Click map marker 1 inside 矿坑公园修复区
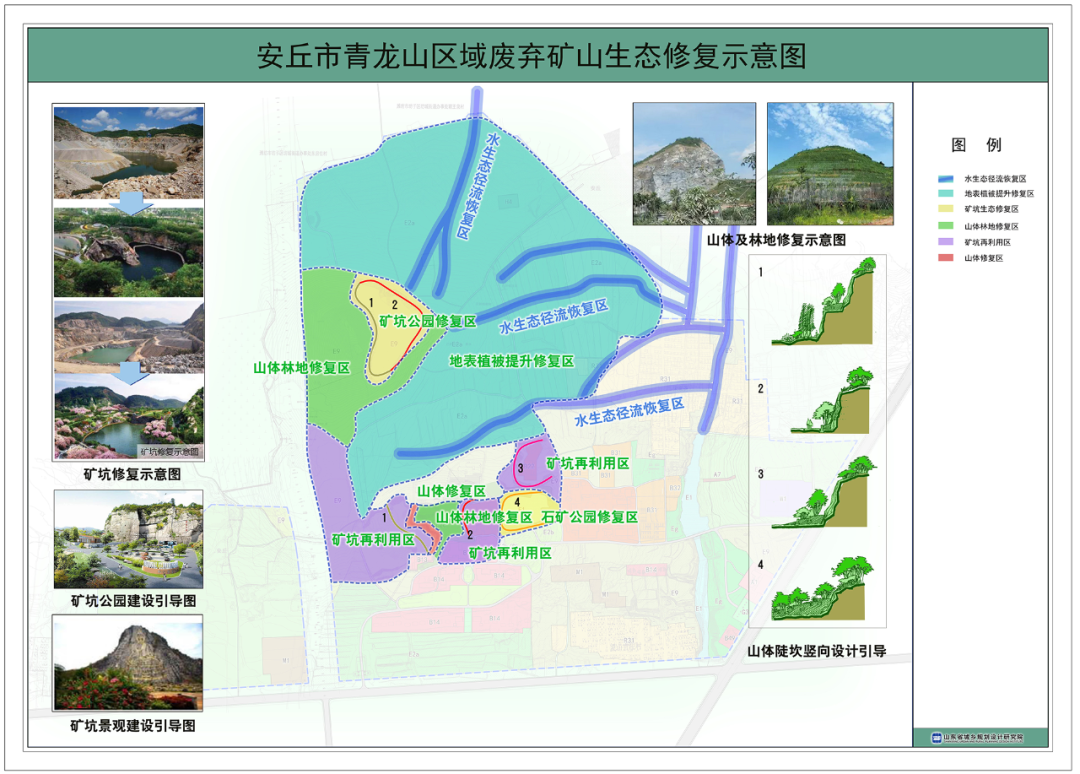The image size is (1080, 774). click(x=369, y=302)
